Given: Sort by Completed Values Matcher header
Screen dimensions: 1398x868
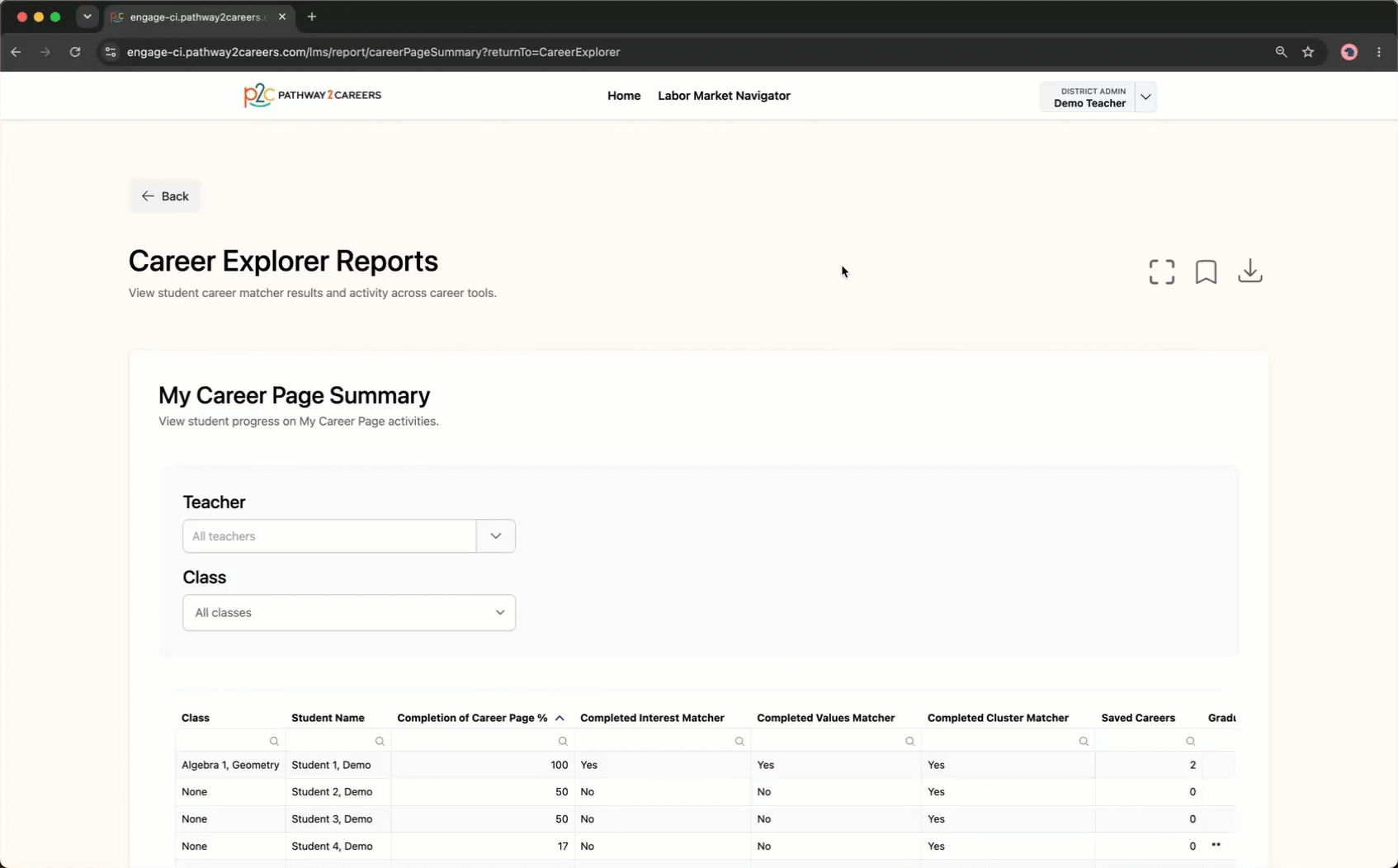Looking at the screenshot, I should [825, 718].
